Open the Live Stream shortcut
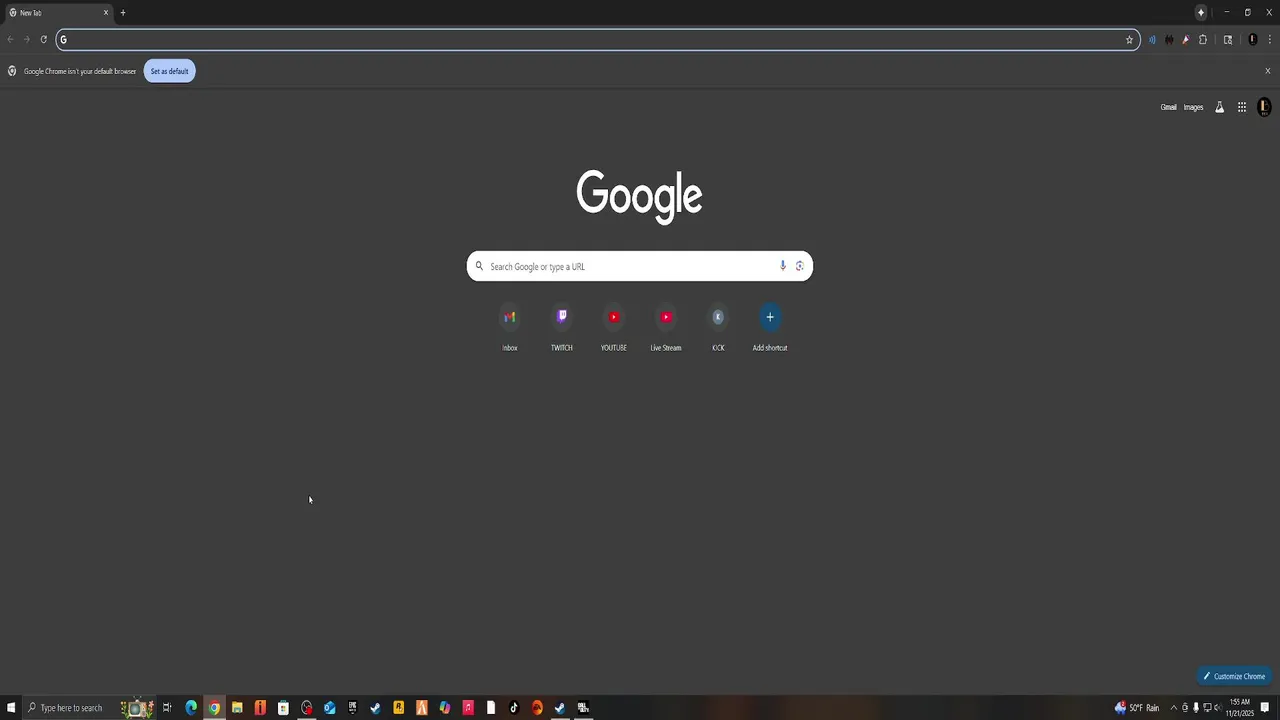This screenshot has height=720, width=1280. coord(666,329)
